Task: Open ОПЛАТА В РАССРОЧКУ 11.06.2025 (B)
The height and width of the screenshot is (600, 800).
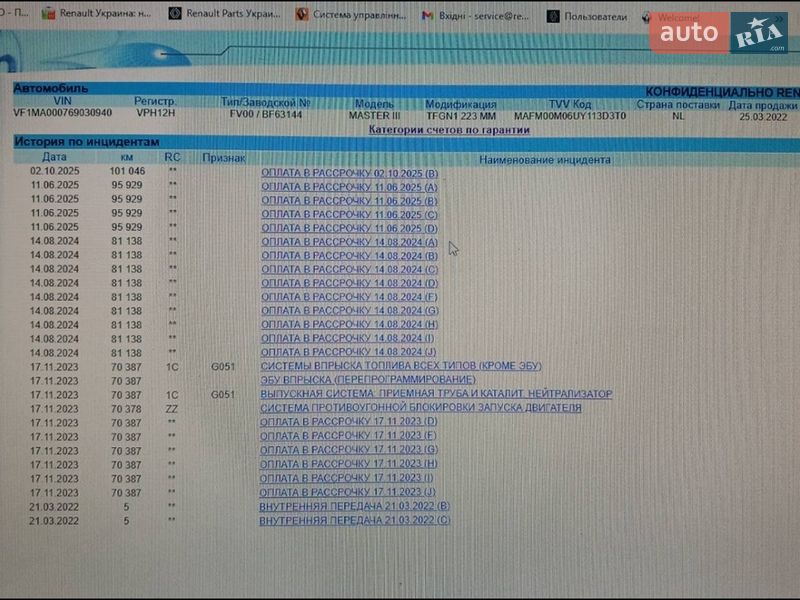Action: pyautogui.click(x=349, y=201)
